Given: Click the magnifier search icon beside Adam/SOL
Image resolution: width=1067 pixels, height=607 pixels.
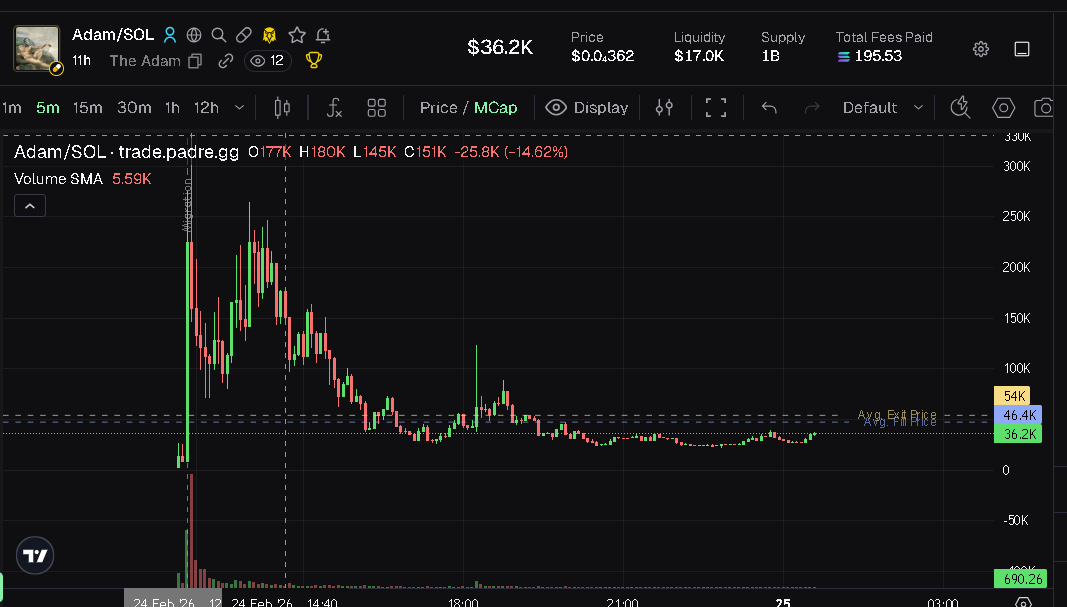Looking at the screenshot, I should pyautogui.click(x=218, y=35).
